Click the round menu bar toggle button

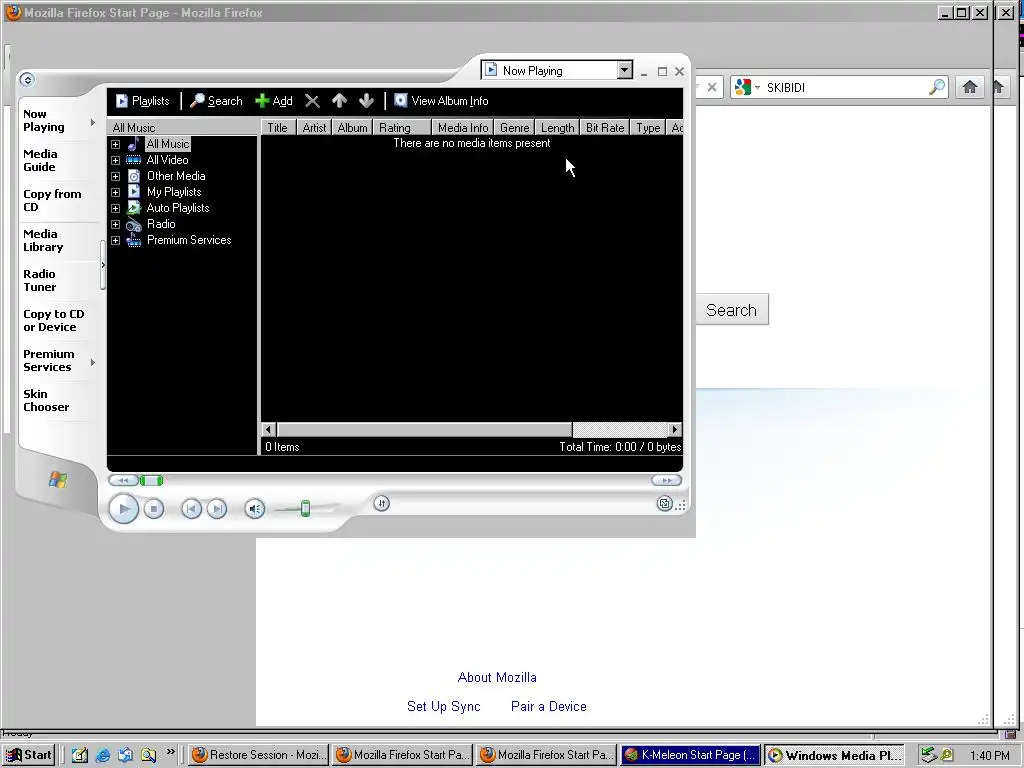[x=27, y=80]
